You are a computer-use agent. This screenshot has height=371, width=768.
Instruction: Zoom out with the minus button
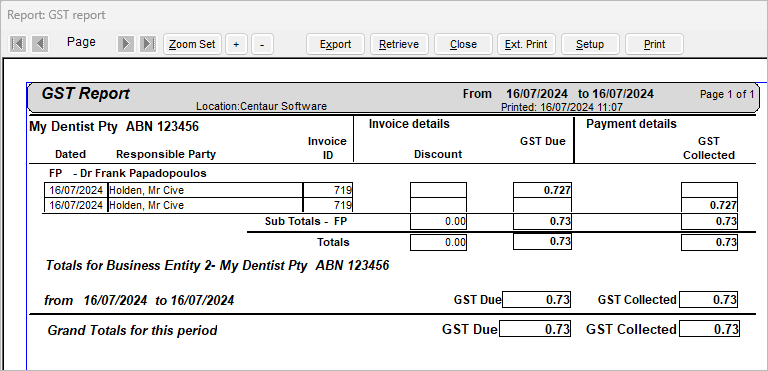click(x=262, y=44)
